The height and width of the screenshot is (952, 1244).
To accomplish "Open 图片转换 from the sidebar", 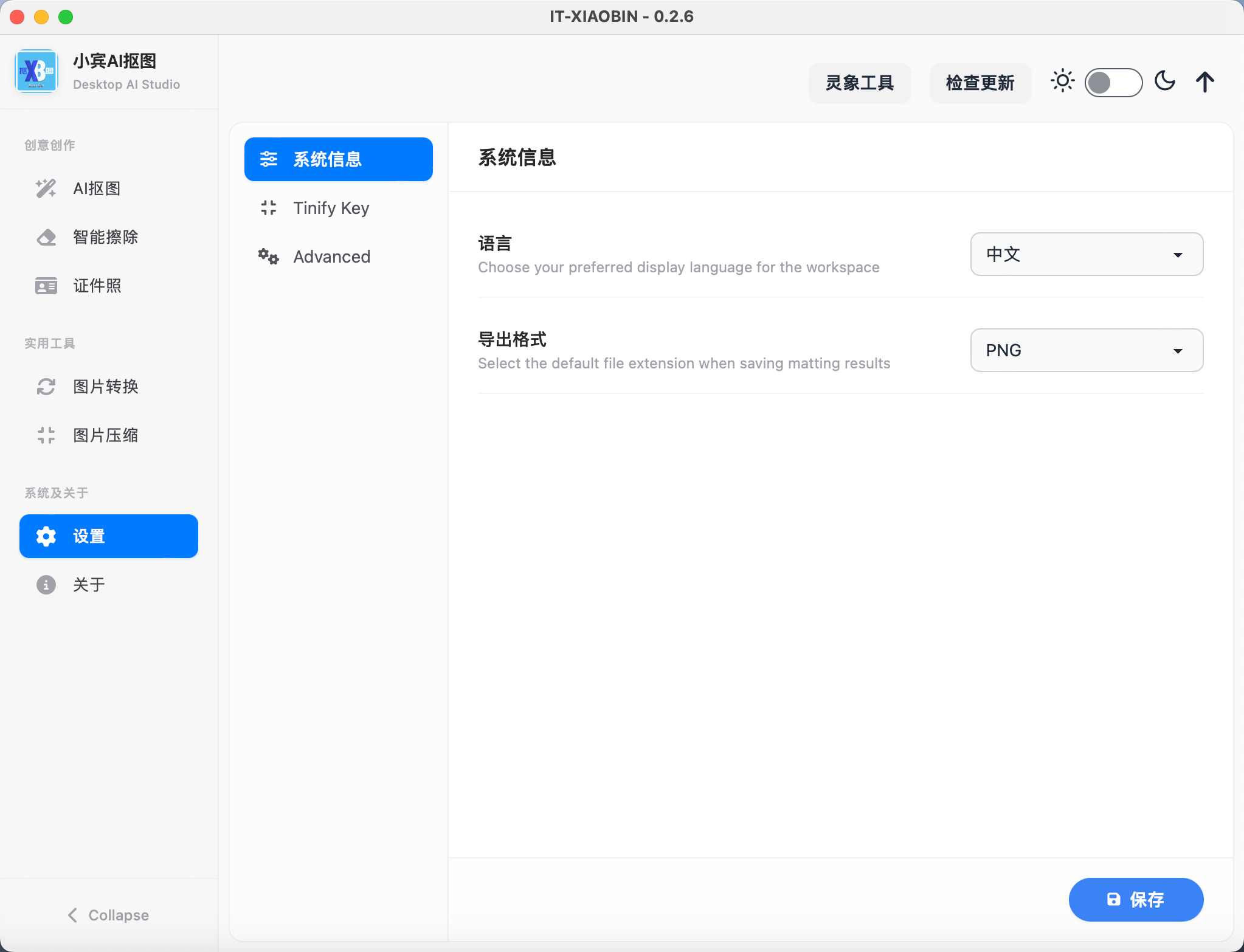I will [109, 387].
